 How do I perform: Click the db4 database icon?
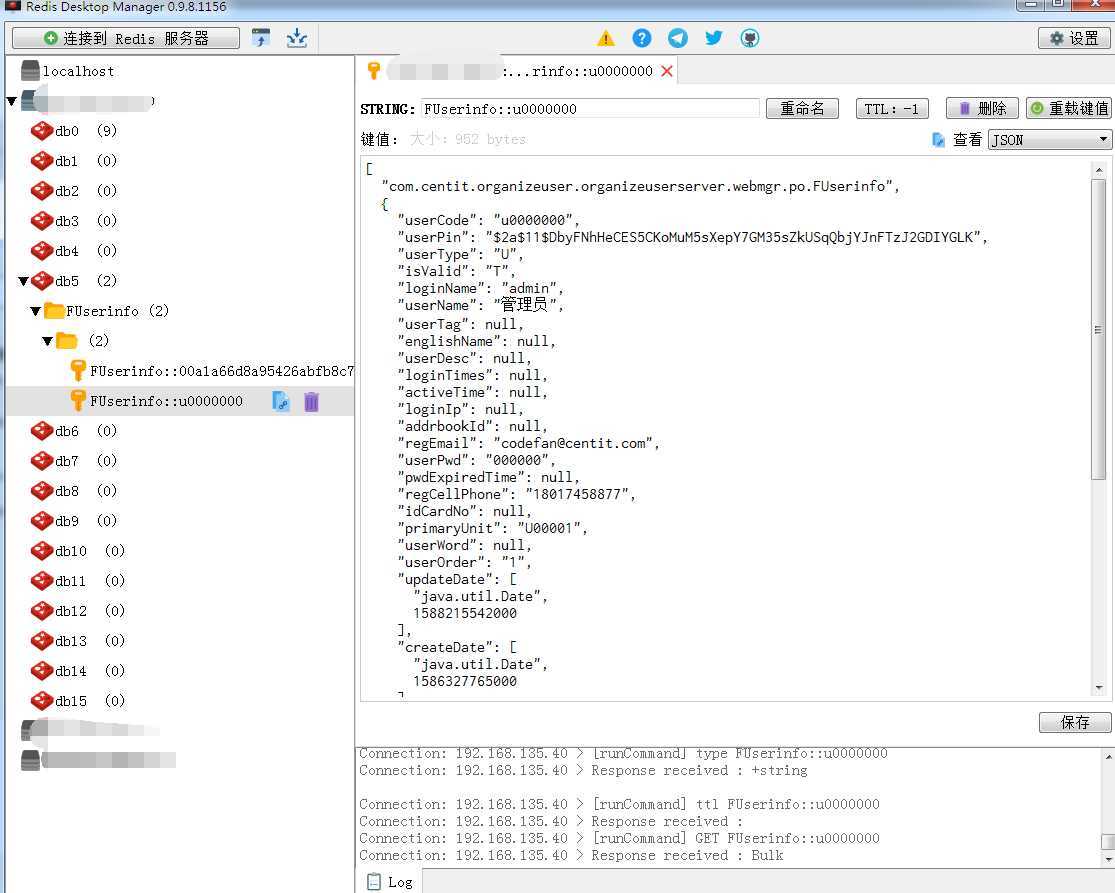[x=42, y=251]
